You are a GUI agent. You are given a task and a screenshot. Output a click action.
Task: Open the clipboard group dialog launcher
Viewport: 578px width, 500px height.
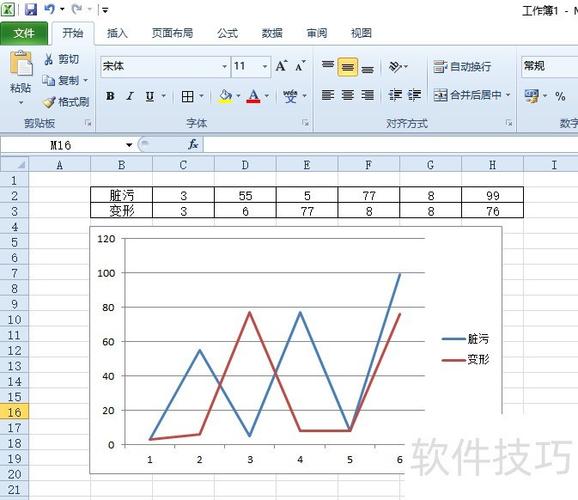click(x=88, y=123)
